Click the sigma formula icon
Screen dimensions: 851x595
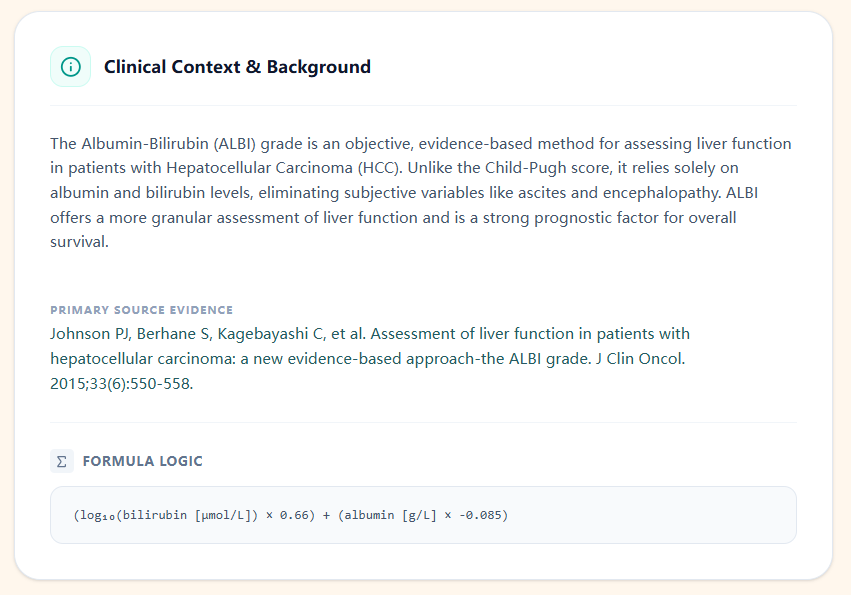[x=62, y=461]
